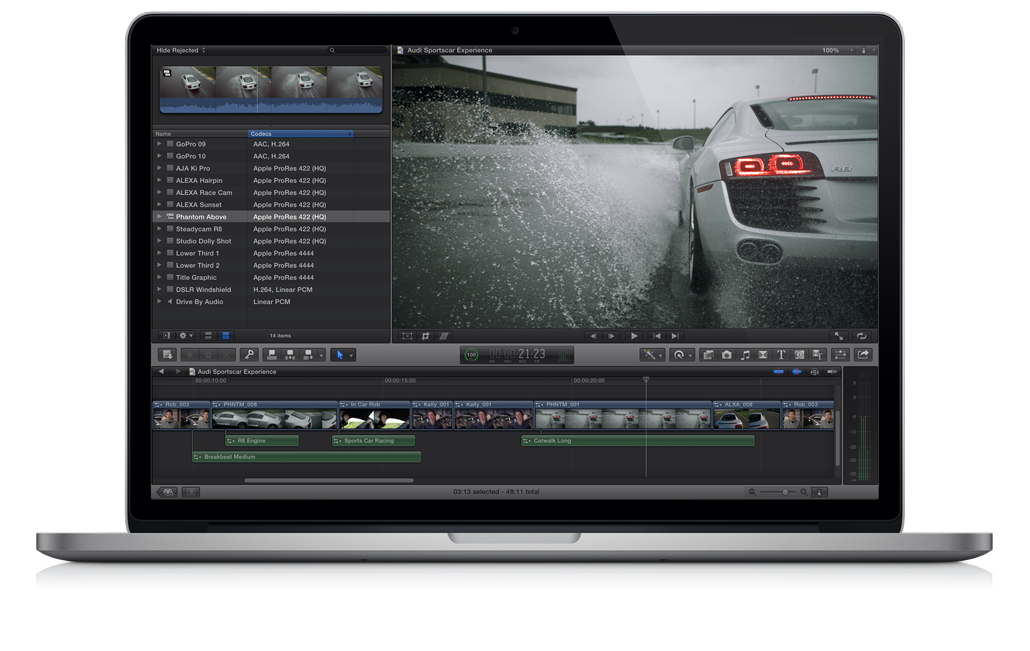Open the Titles browser with the T icon
Viewport: 1030px width, 651px height.
(x=781, y=354)
